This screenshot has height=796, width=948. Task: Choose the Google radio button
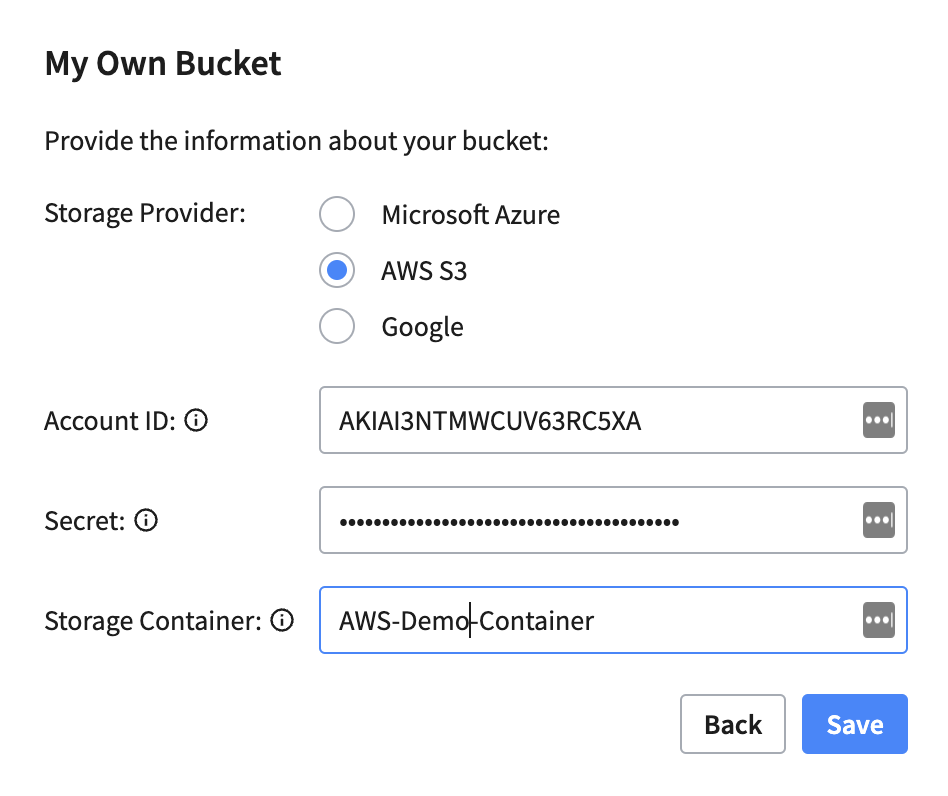337,326
